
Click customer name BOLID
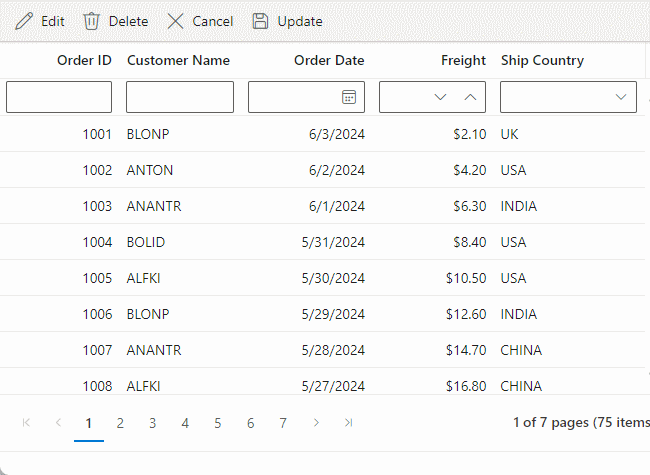coord(146,242)
